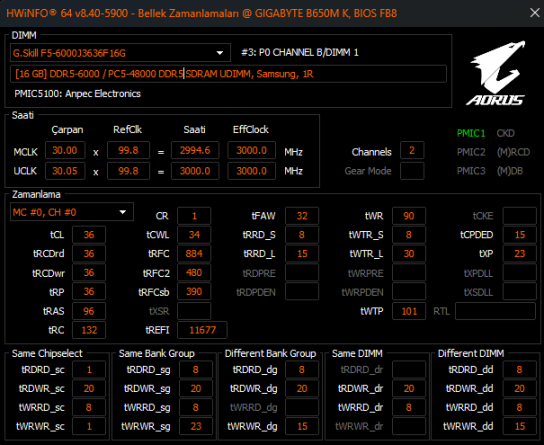Click the MCLK clock value 2994.6
The width and height of the screenshot is (544, 445).
click(x=195, y=151)
